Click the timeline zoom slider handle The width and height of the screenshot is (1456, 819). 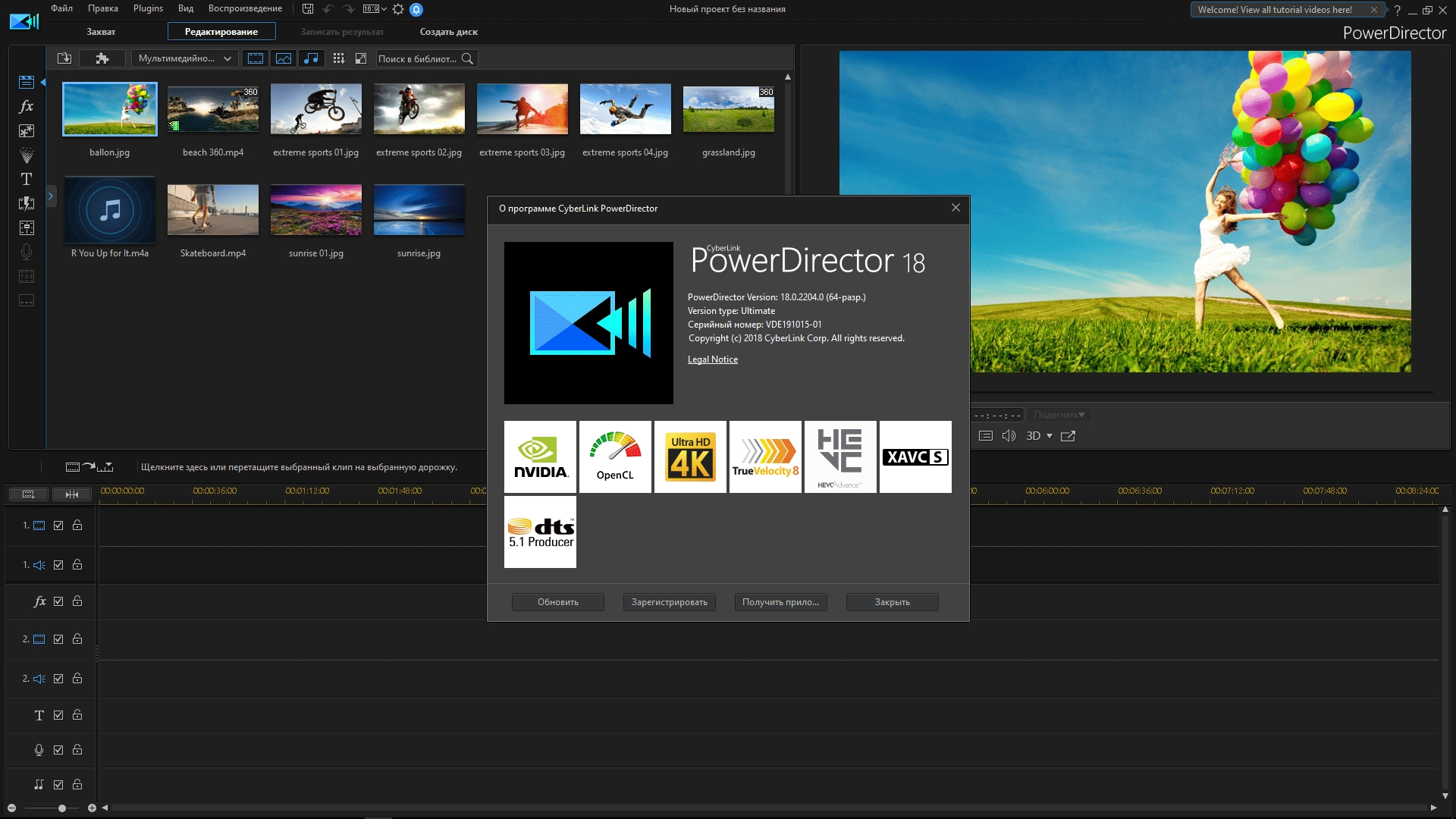coord(62,808)
